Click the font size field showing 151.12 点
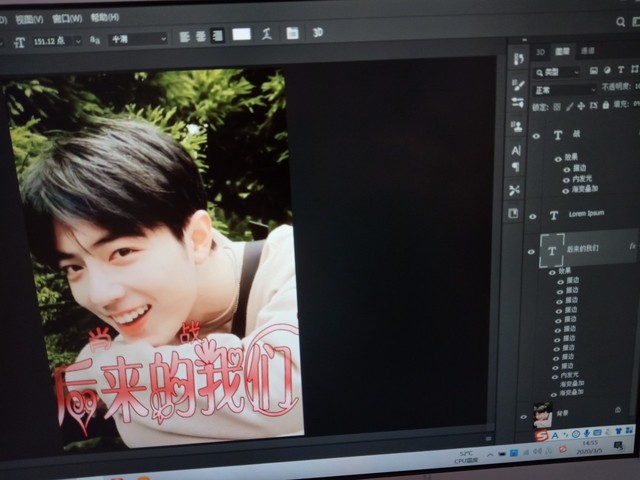This screenshot has width=640, height=480. [x=50, y=41]
